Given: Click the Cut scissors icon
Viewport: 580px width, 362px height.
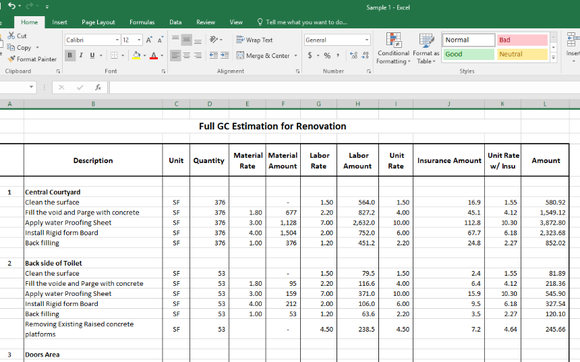Looking at the screenshot, I should click(x=11, y=35).
